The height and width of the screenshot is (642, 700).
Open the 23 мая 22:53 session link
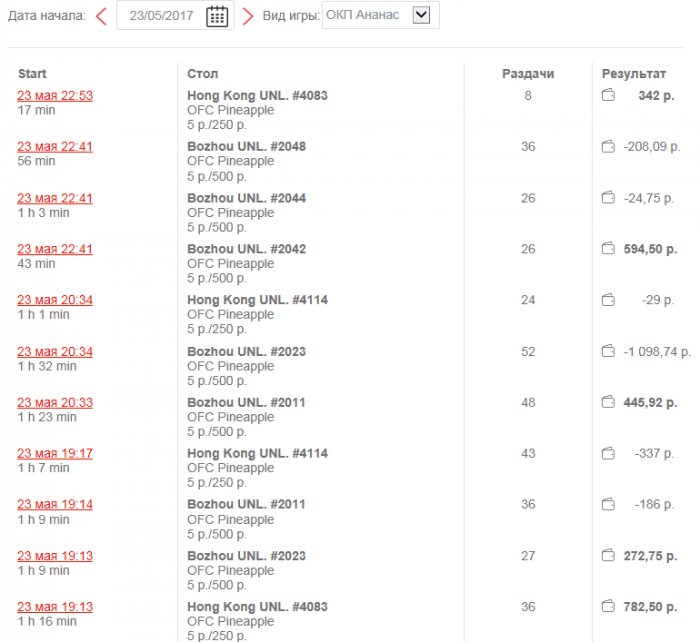point(55,96)
